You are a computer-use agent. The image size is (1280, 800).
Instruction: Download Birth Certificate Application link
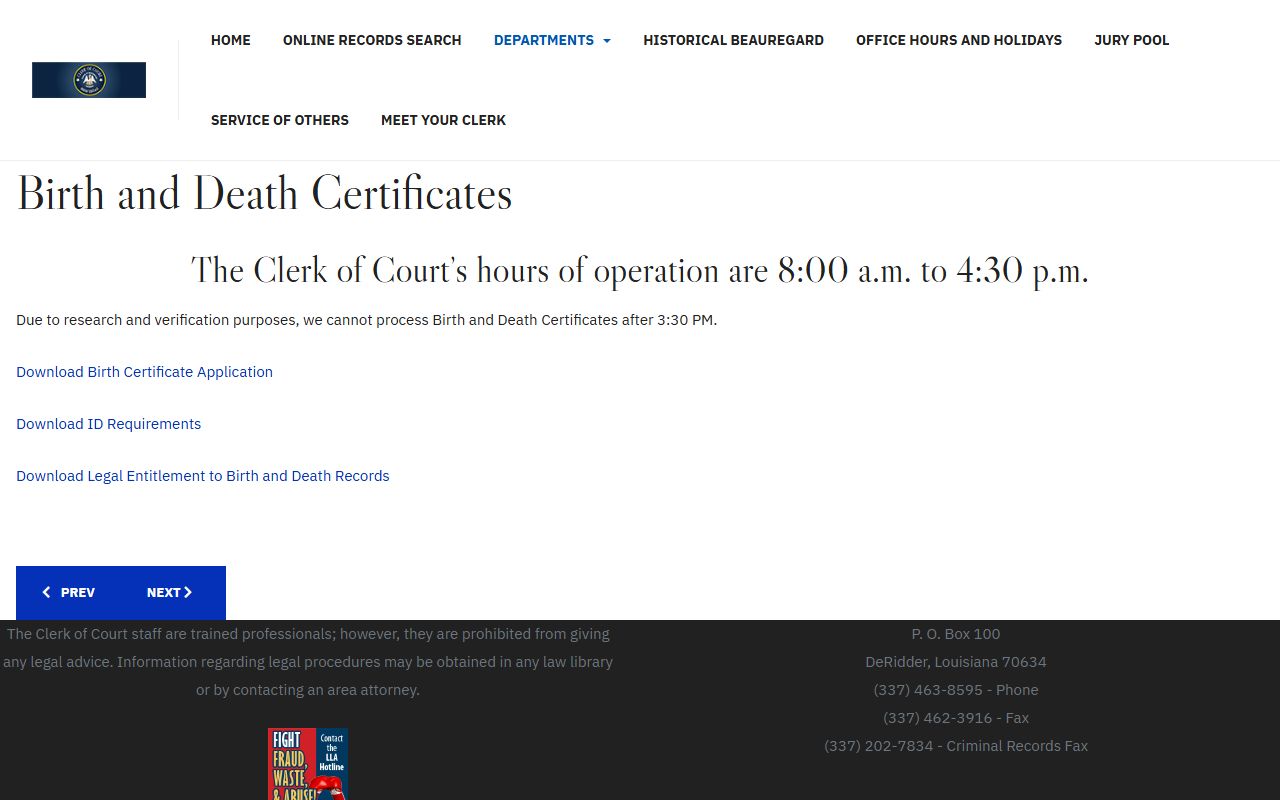coord(144,372)
